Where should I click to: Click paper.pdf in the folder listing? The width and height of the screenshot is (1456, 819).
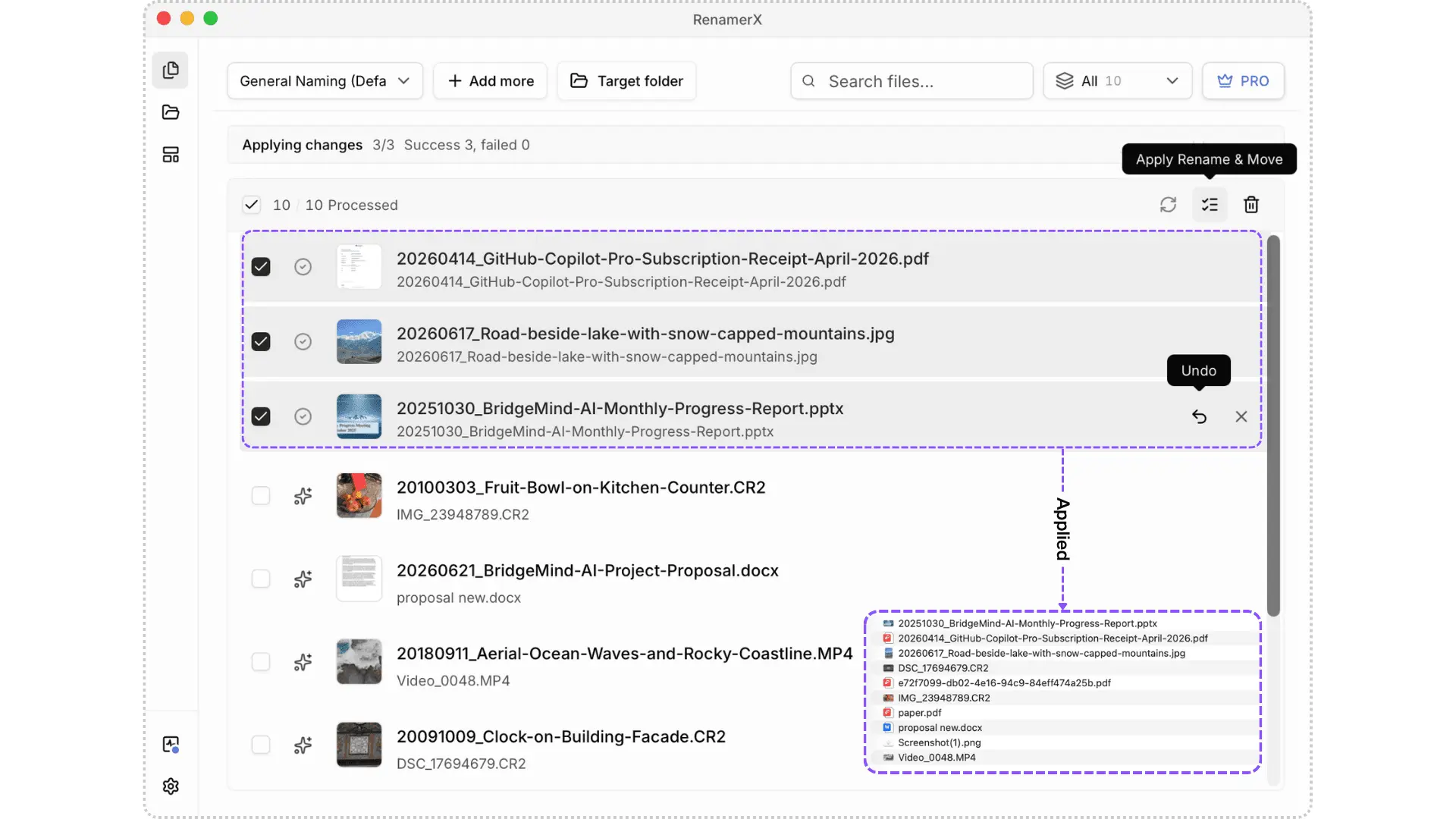pos(919,713)
